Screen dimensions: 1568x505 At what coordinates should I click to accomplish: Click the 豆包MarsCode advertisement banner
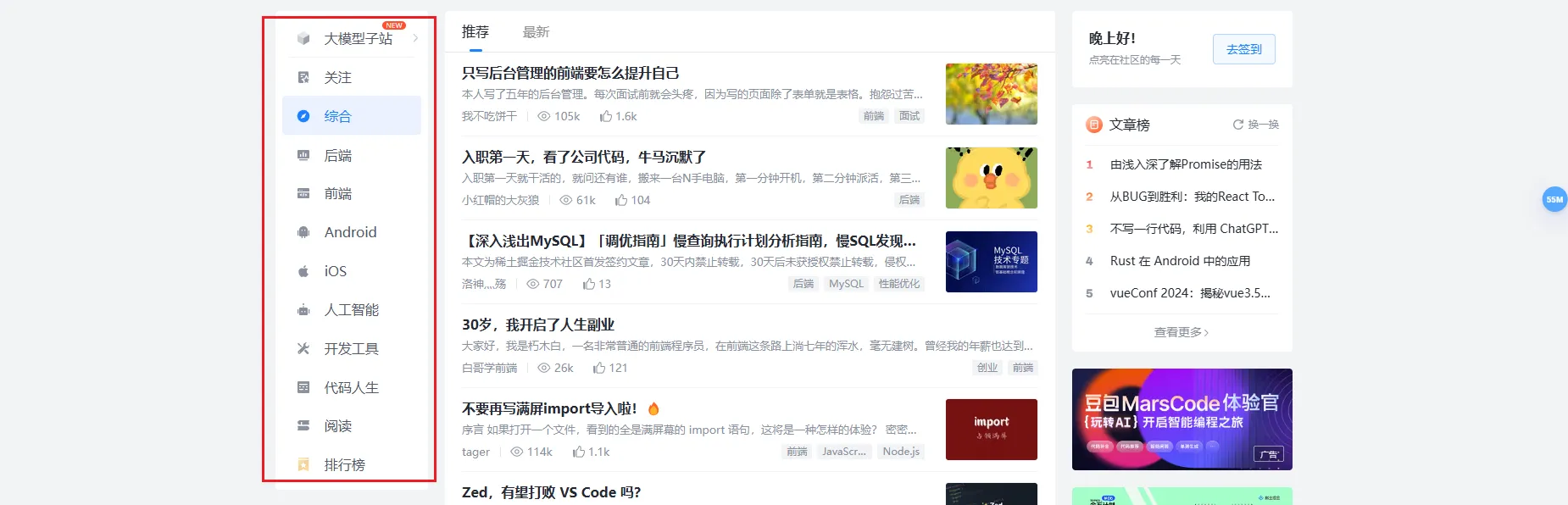(x=1182, y=419)
